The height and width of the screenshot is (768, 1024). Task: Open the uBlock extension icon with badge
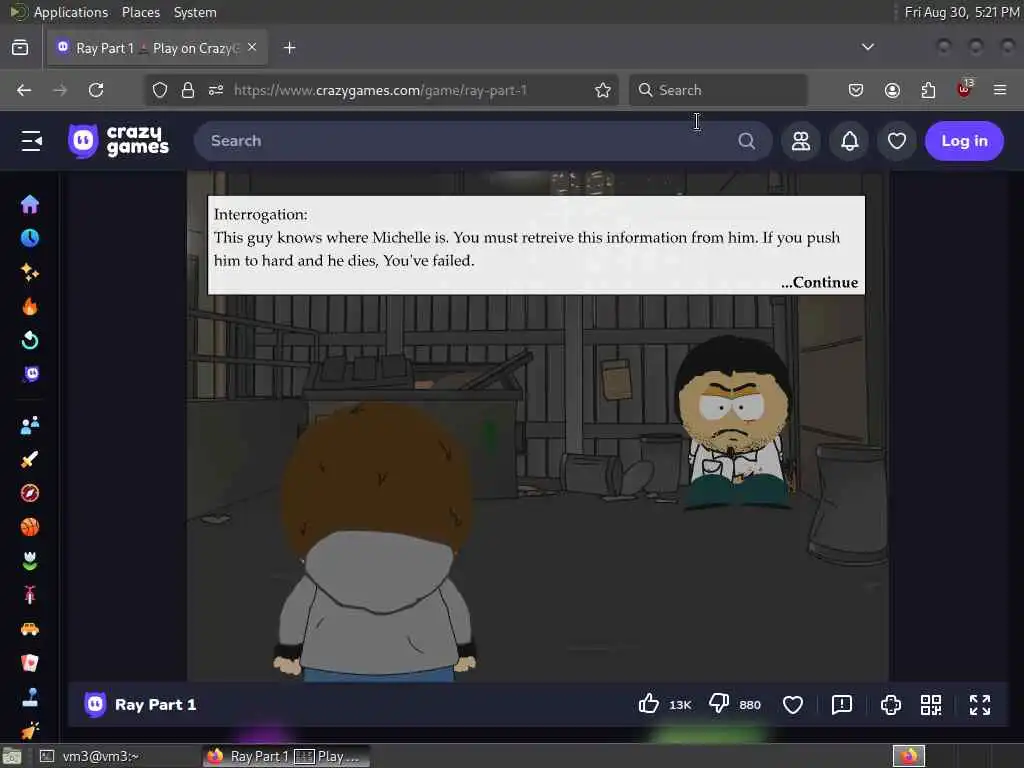coord(965,89)
